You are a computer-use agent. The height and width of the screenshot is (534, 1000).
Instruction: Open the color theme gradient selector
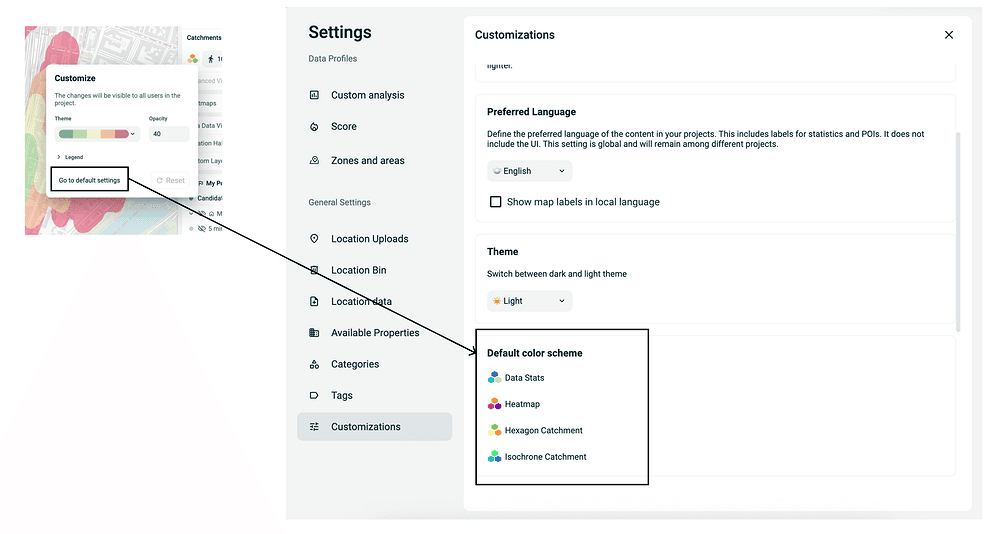98,134
